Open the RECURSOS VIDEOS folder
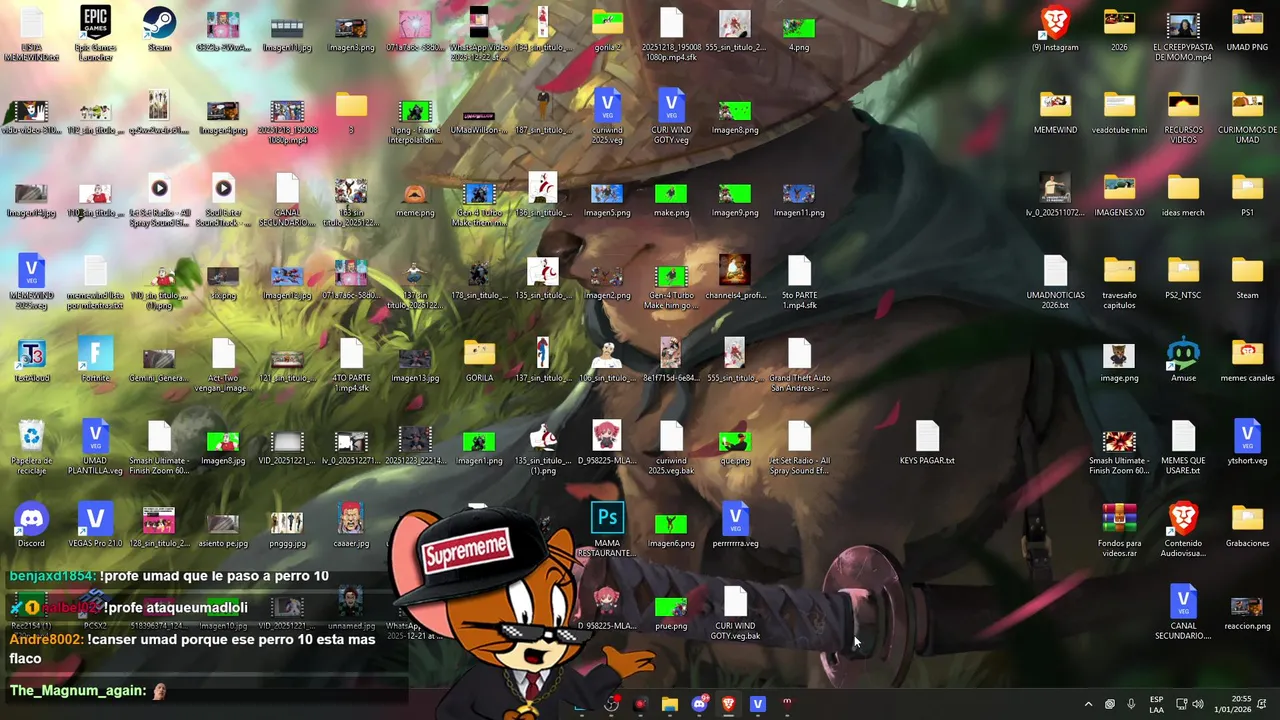The image size is (1280, 720). 1183,116
